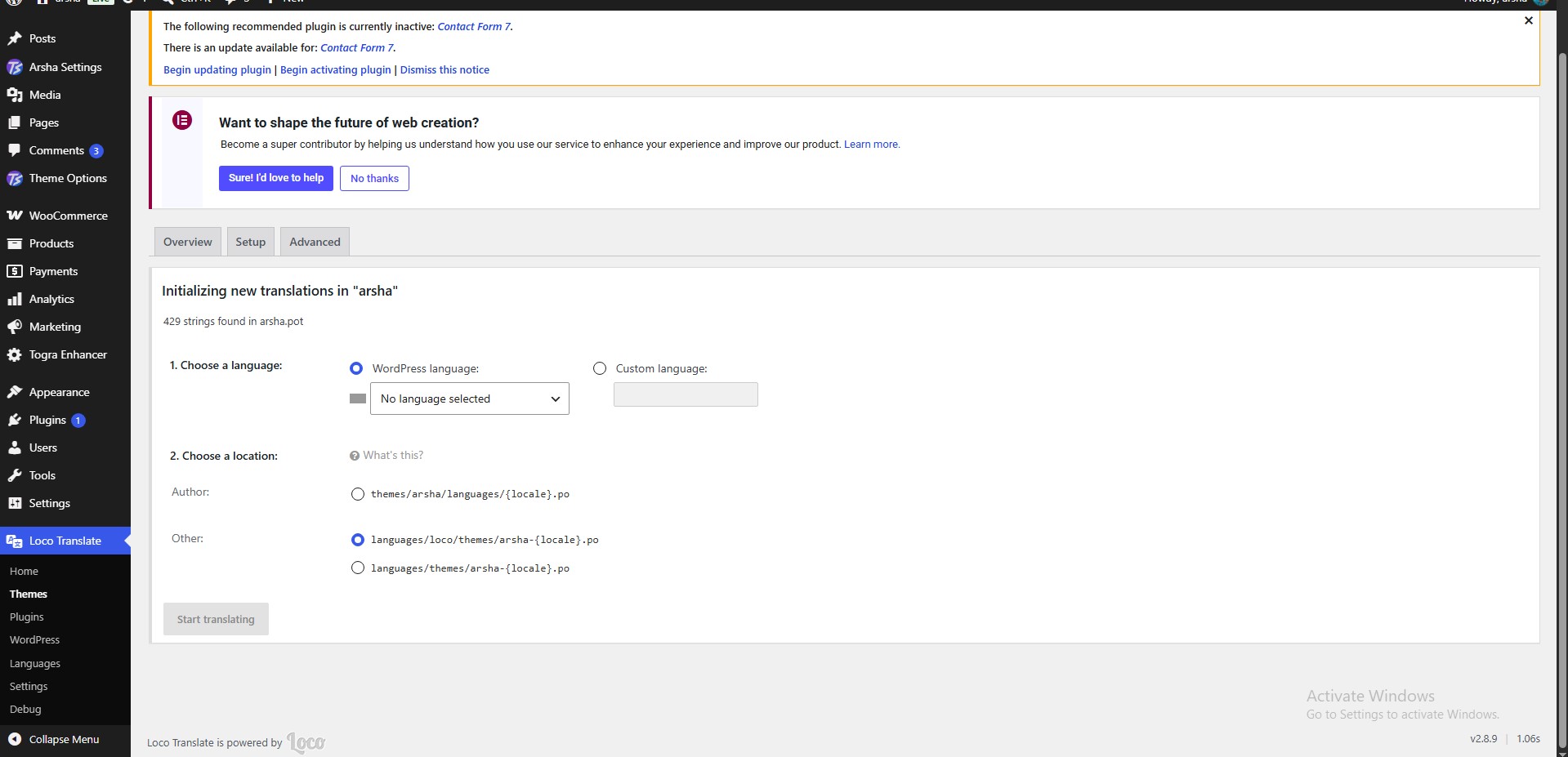Click 'Dismiss this notice' link
The width and height of the screenshot is (1568, 757).
444,69
